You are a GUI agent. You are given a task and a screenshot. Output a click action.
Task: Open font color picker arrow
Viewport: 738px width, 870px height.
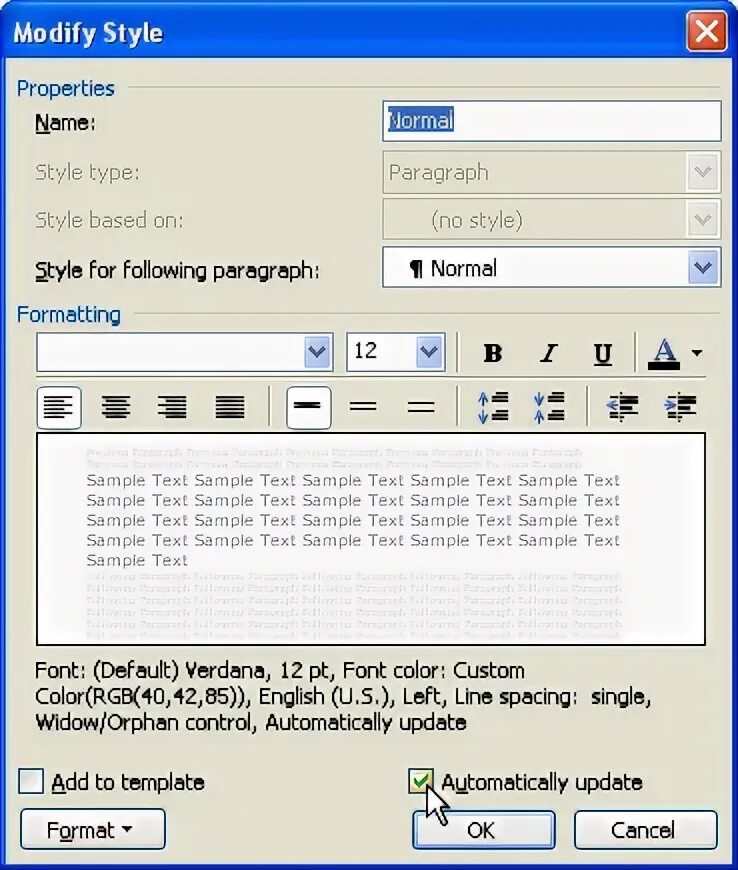697,353
